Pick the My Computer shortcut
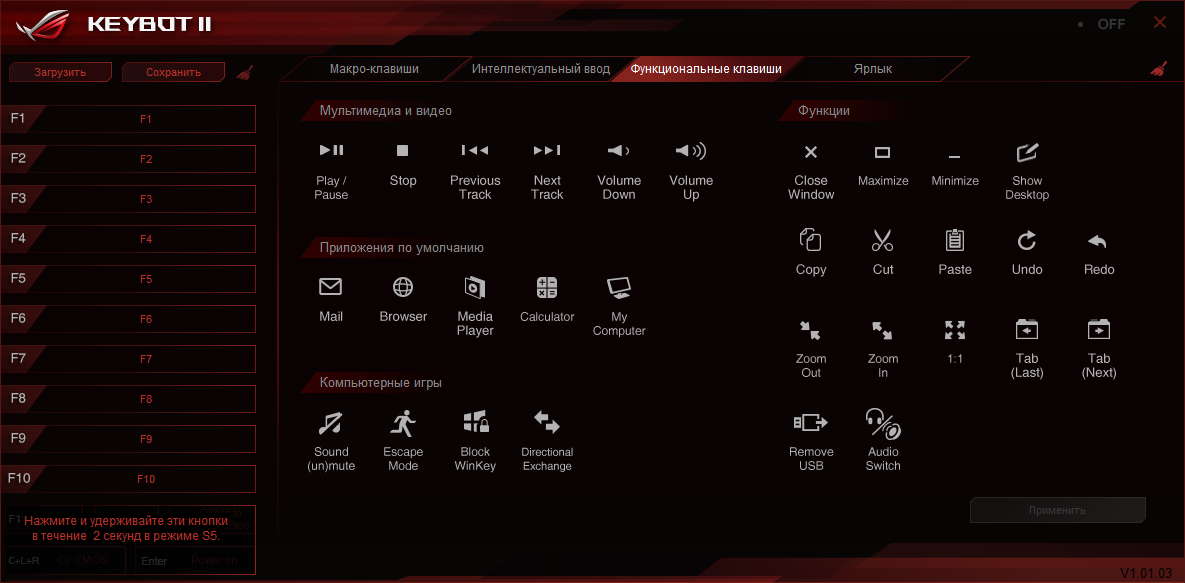Screen dimensions: 1185x583 point(619,287)
